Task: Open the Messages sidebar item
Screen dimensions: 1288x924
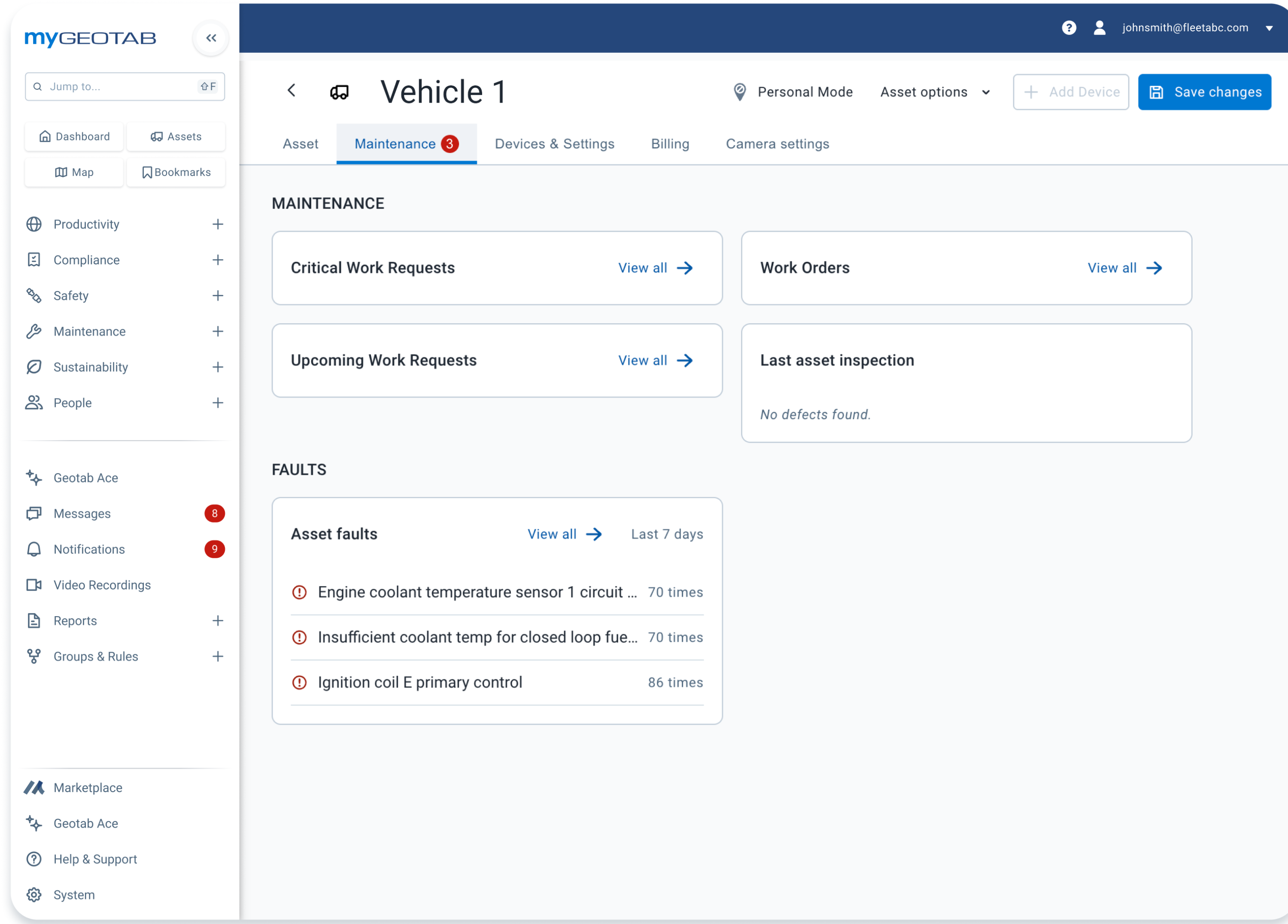Action: click(82, 514)
